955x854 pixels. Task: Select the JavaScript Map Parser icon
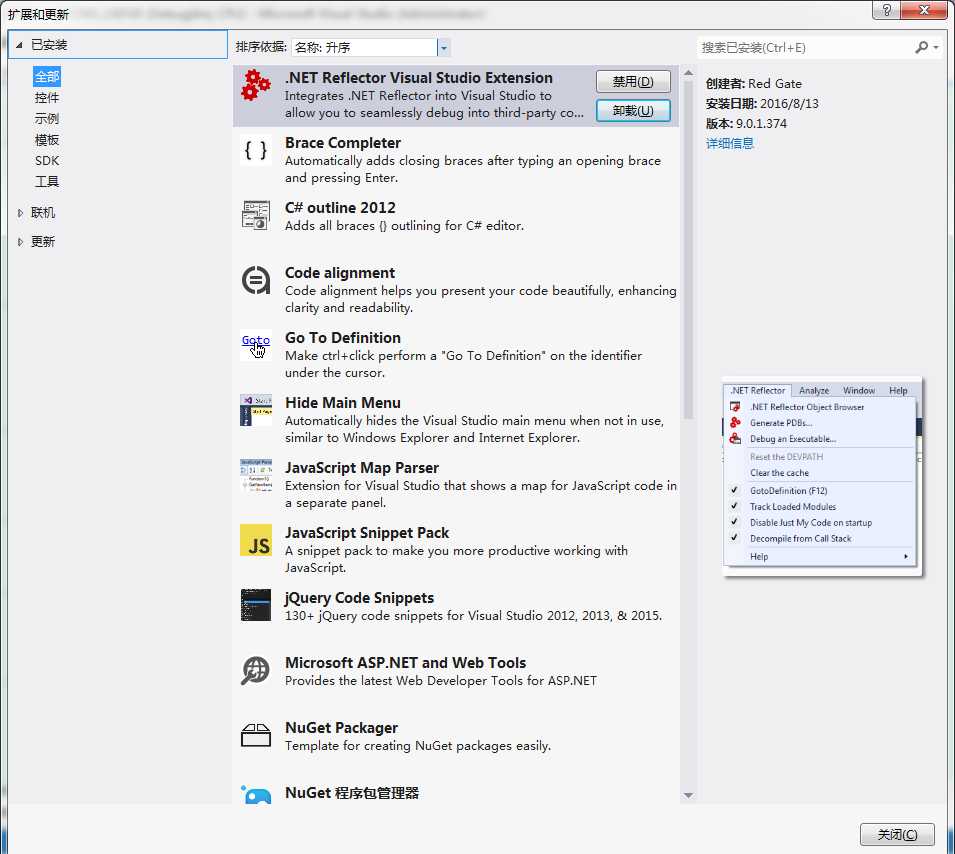click(x=256, y=475)
